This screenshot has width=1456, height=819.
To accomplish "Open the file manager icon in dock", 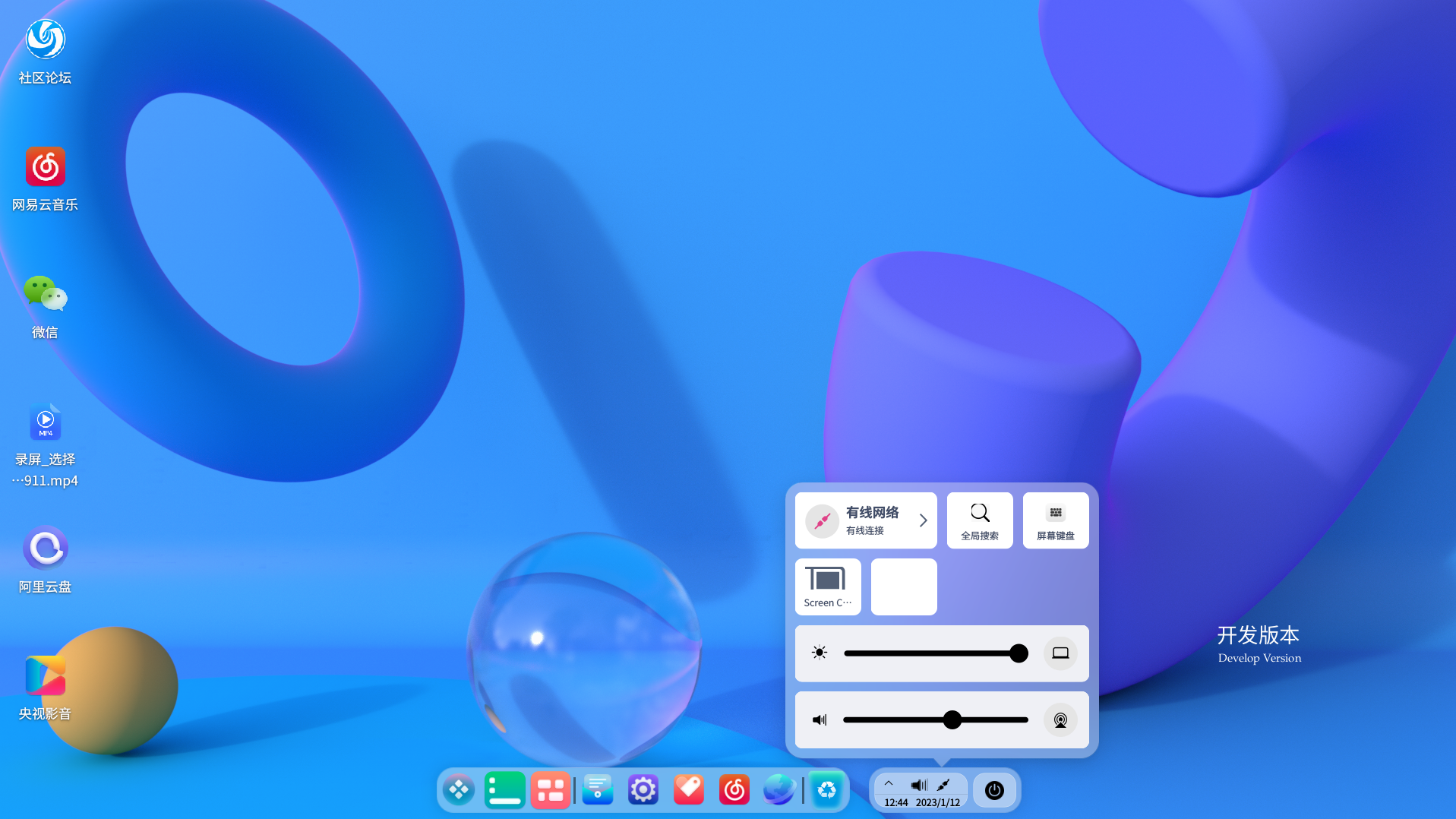I will point(597,789).
